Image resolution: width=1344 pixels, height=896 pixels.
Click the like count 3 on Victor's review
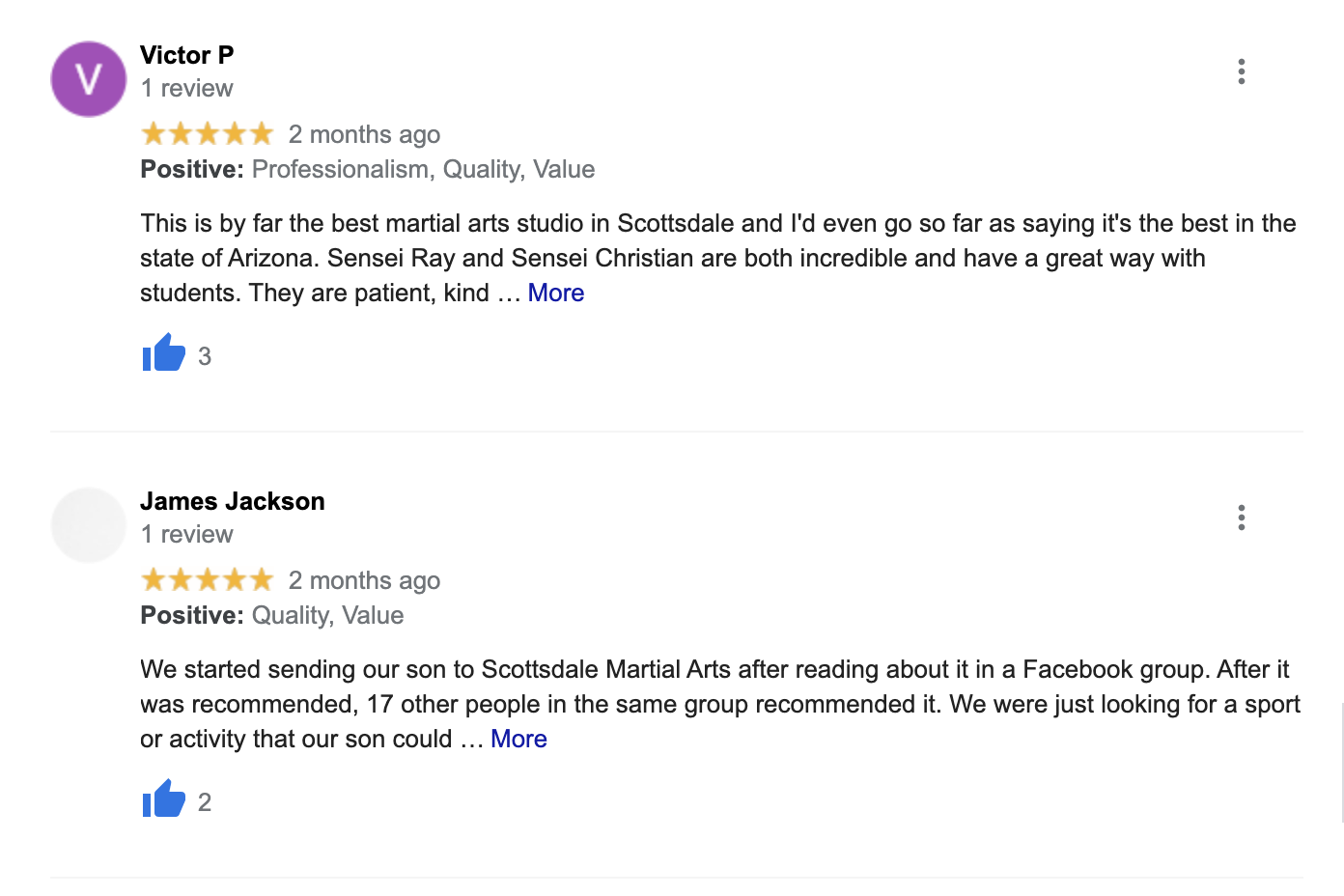pyautogui.click(x=205, y=356)
